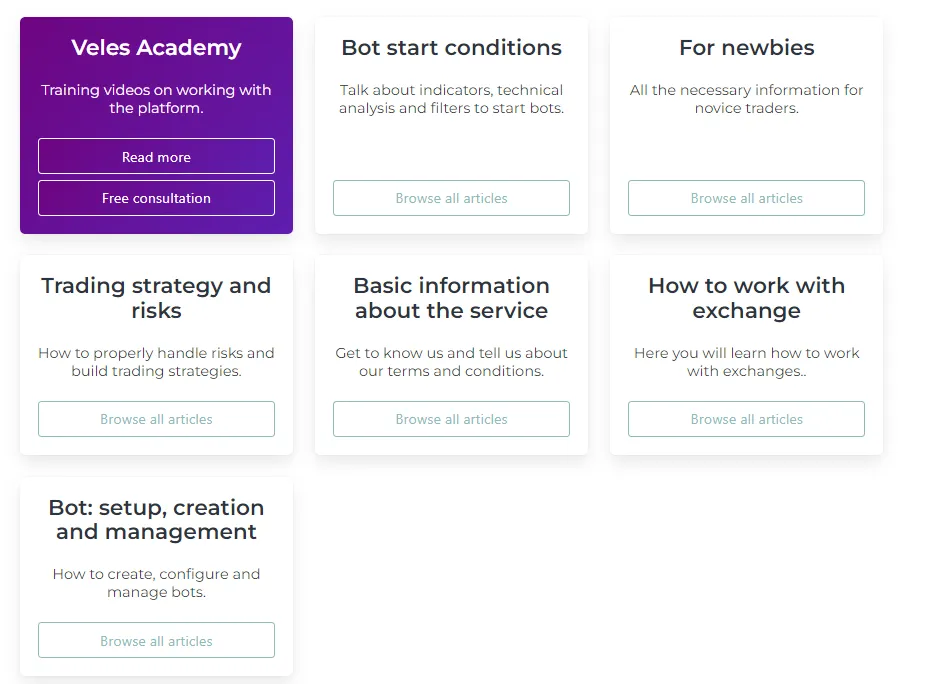Request a Free consultation

[156, 198]
